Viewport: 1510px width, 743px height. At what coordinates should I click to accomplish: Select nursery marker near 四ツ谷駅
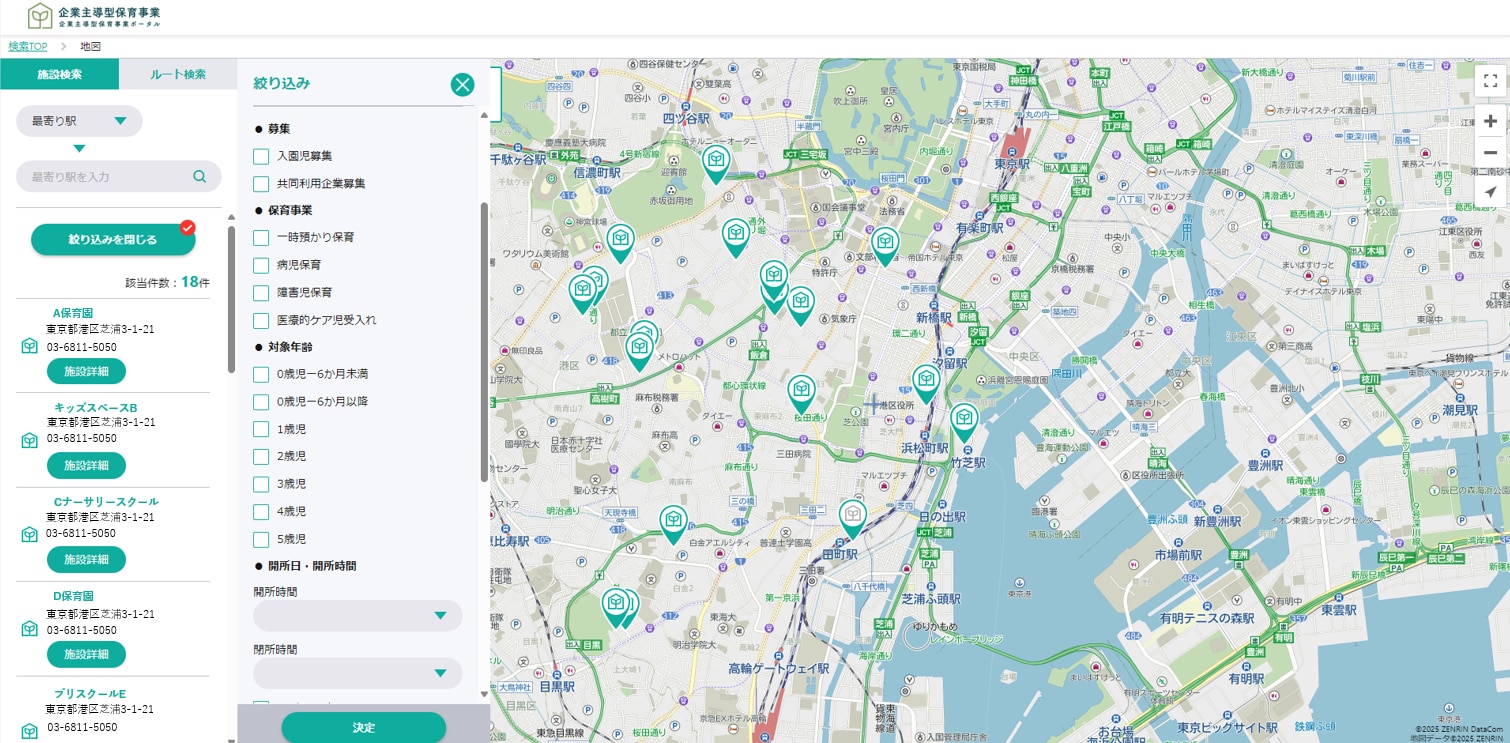click(x=716, y=164)
